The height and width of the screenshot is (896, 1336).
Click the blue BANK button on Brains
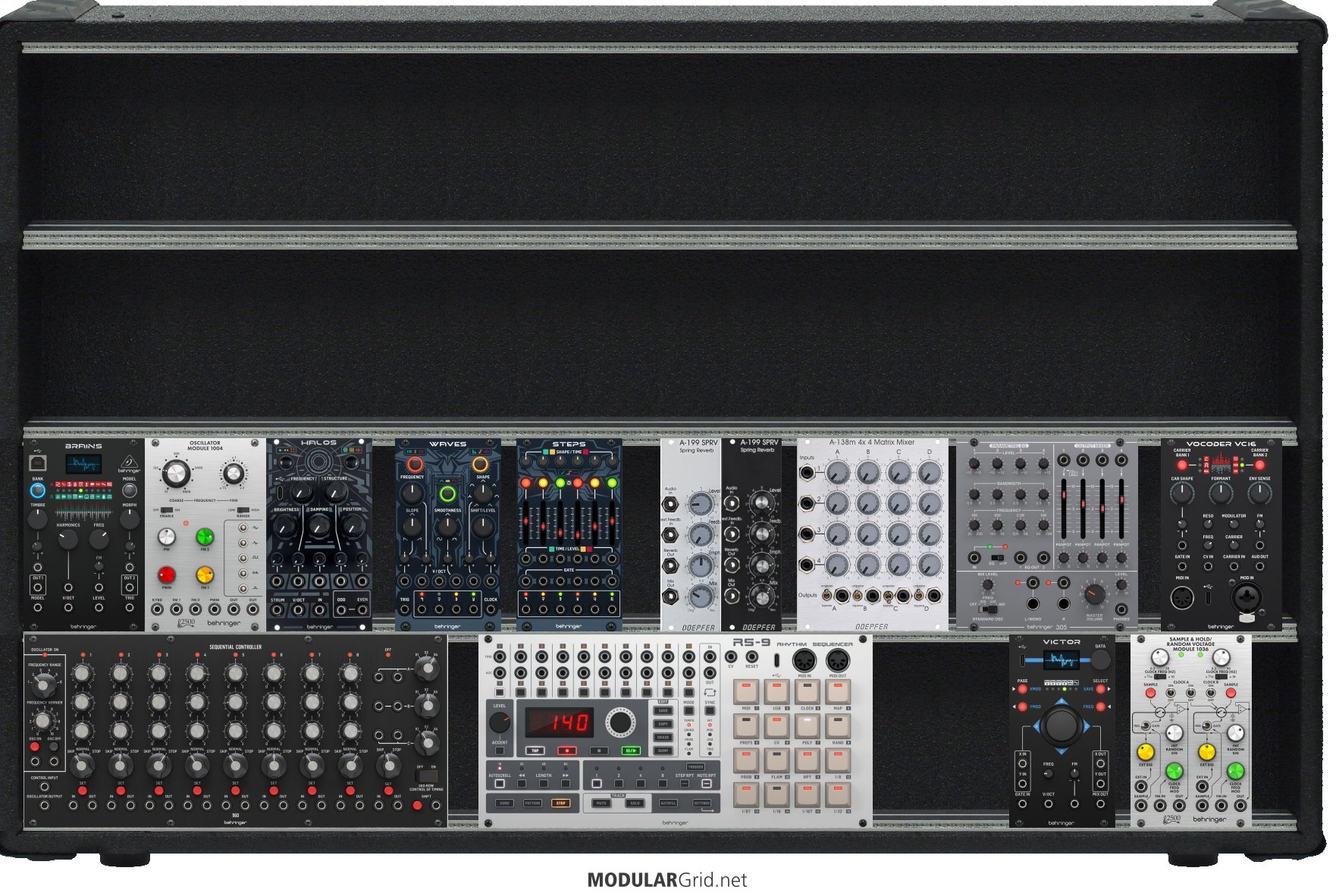pyautogui.click(x=38, y=490)
